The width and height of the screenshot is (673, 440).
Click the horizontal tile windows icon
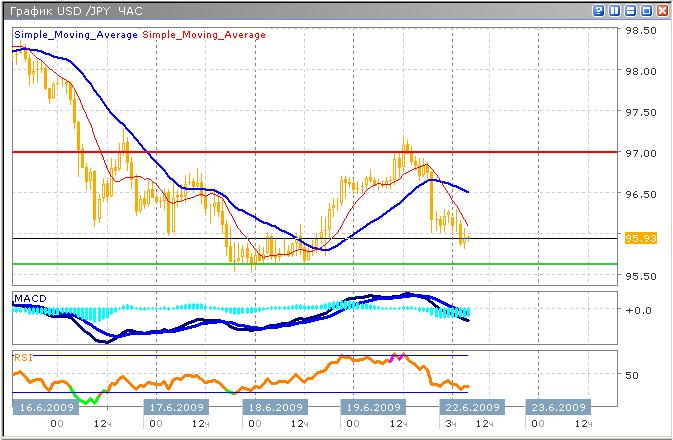(631, 10)
